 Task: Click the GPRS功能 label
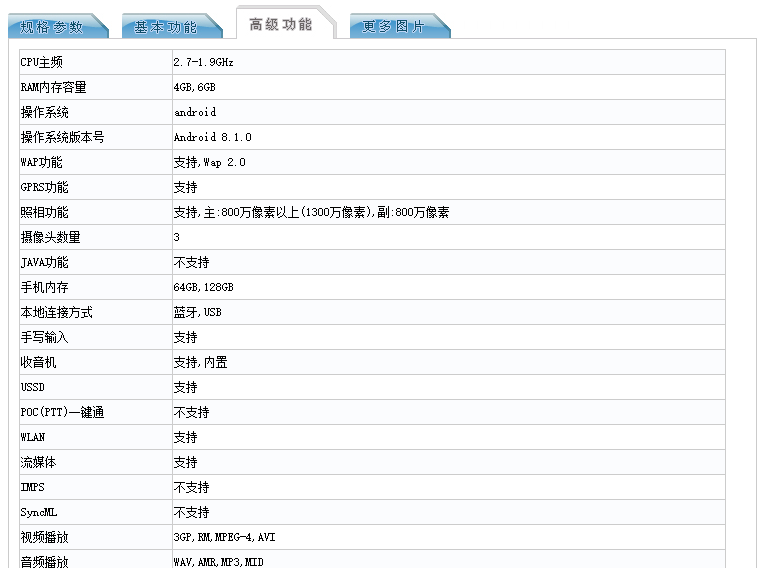coord(44,188)
